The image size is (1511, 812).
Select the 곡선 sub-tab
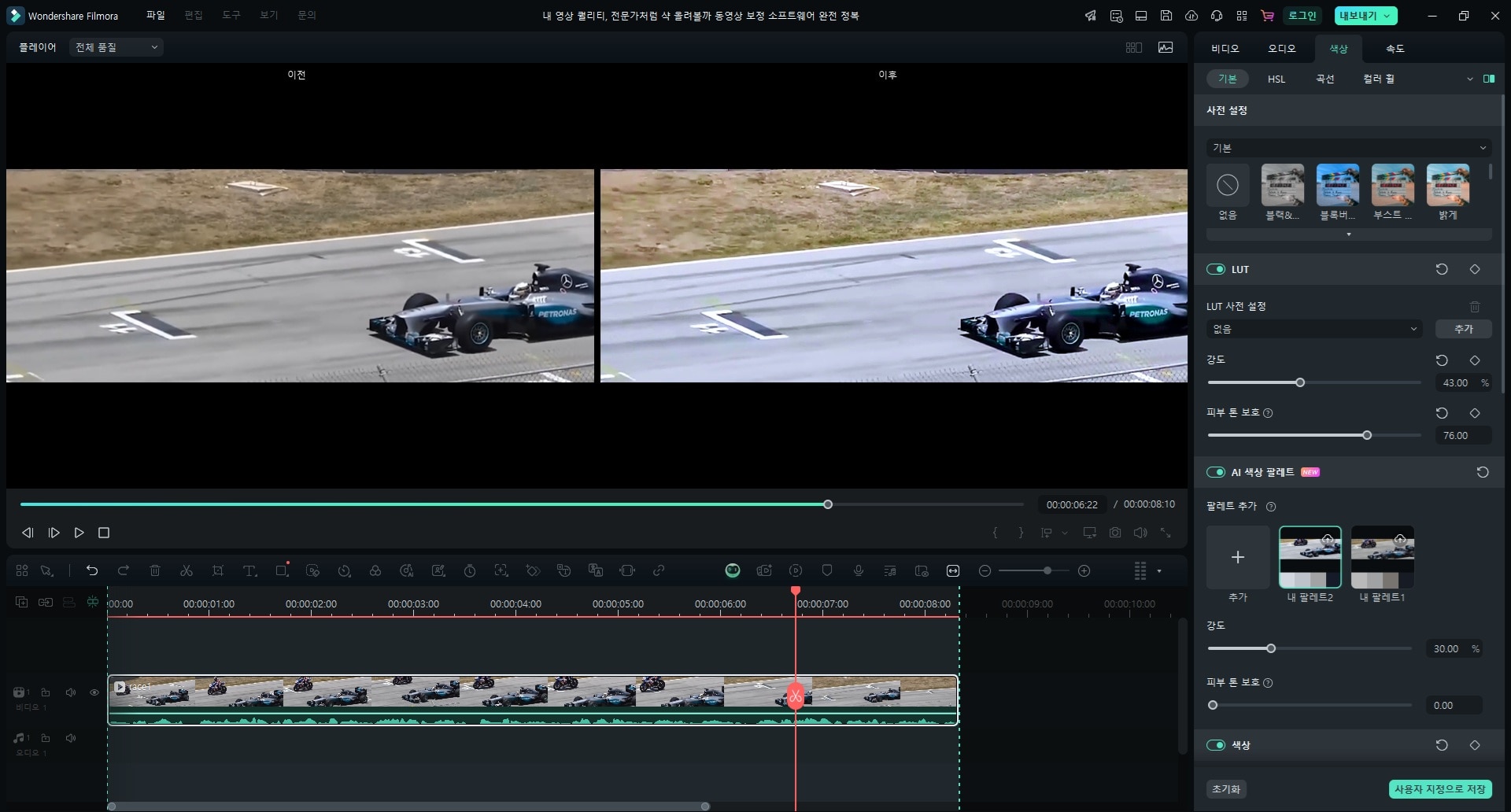(x=1325, y=79)
